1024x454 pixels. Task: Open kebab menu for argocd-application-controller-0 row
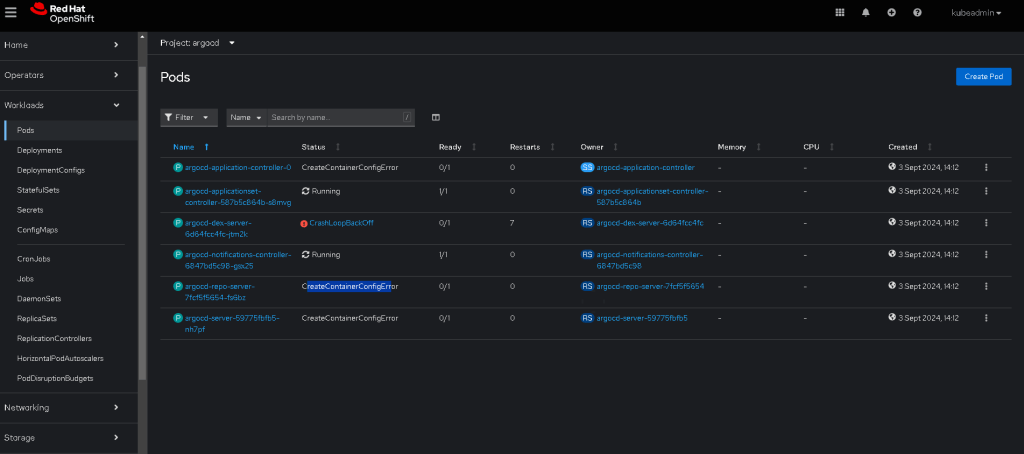[986, 167]
